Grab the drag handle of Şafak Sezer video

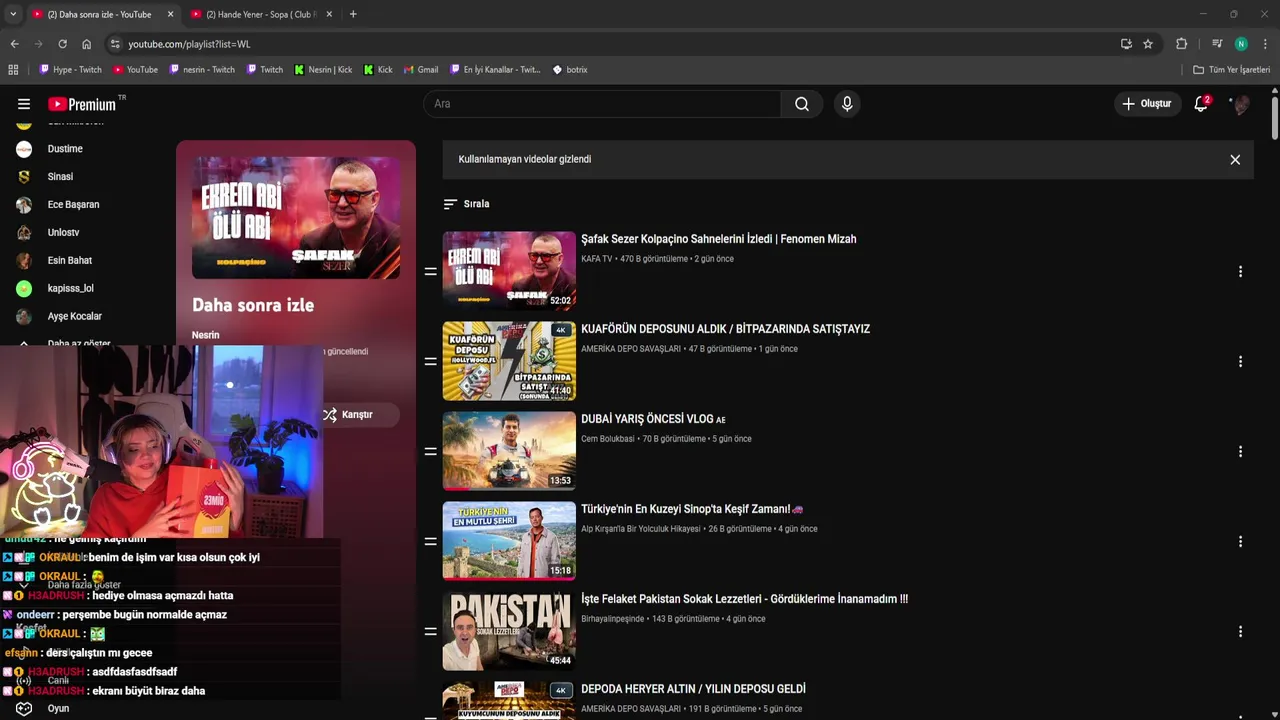430,272
